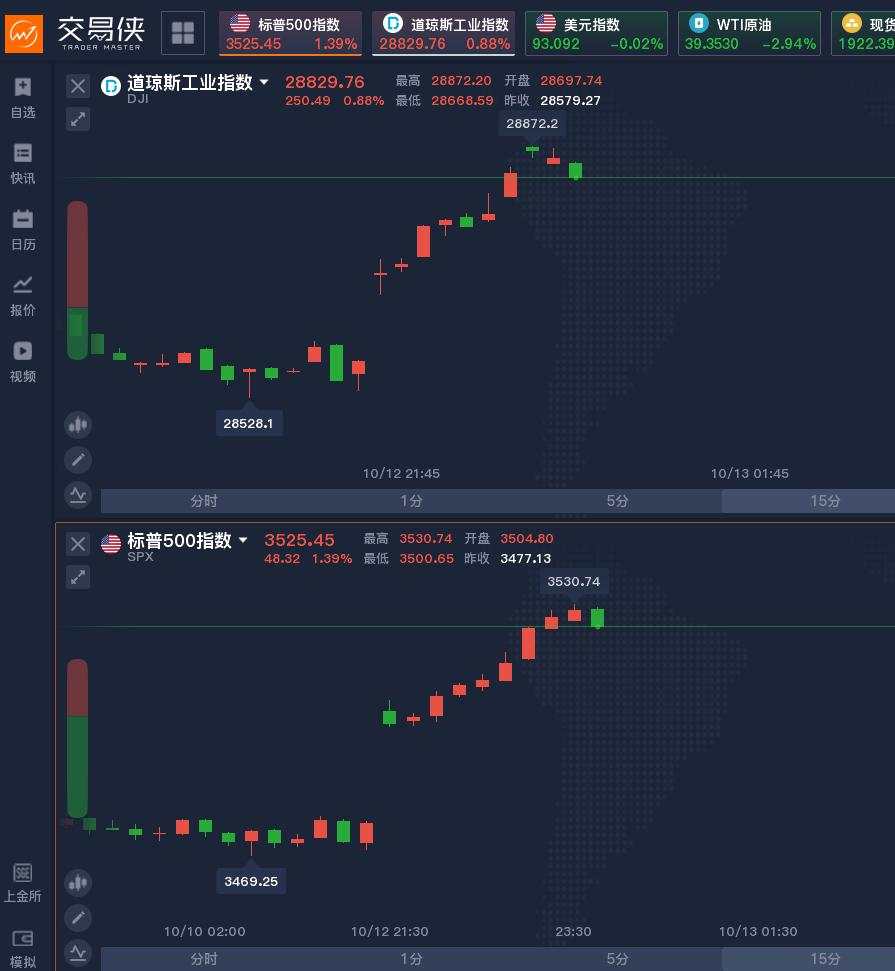Expand the 道琼斯工业指数 chart to fullscreen
This screenshot has height=971, width=895.
78,119
